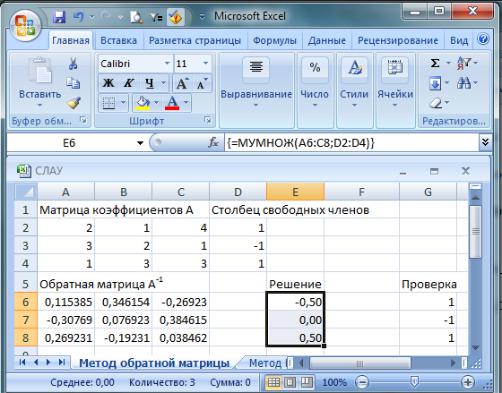
Task: Switch to the Вставка tab
Action: point(118,40)
